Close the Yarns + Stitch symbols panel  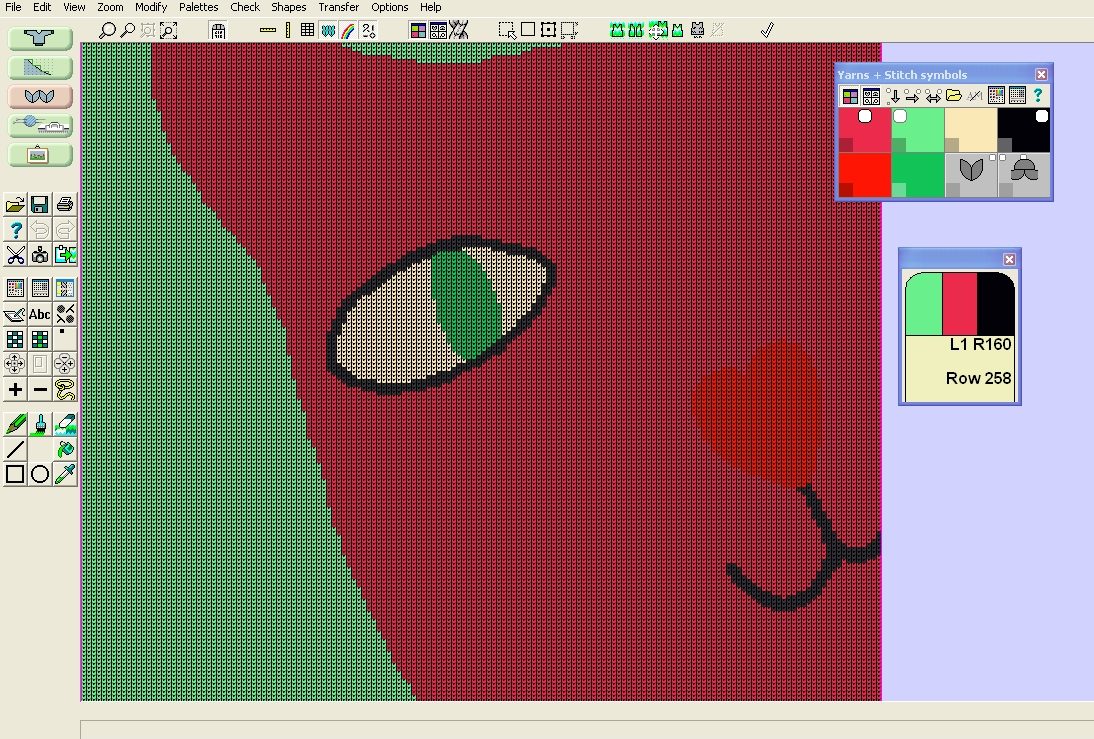(1041, 74)
